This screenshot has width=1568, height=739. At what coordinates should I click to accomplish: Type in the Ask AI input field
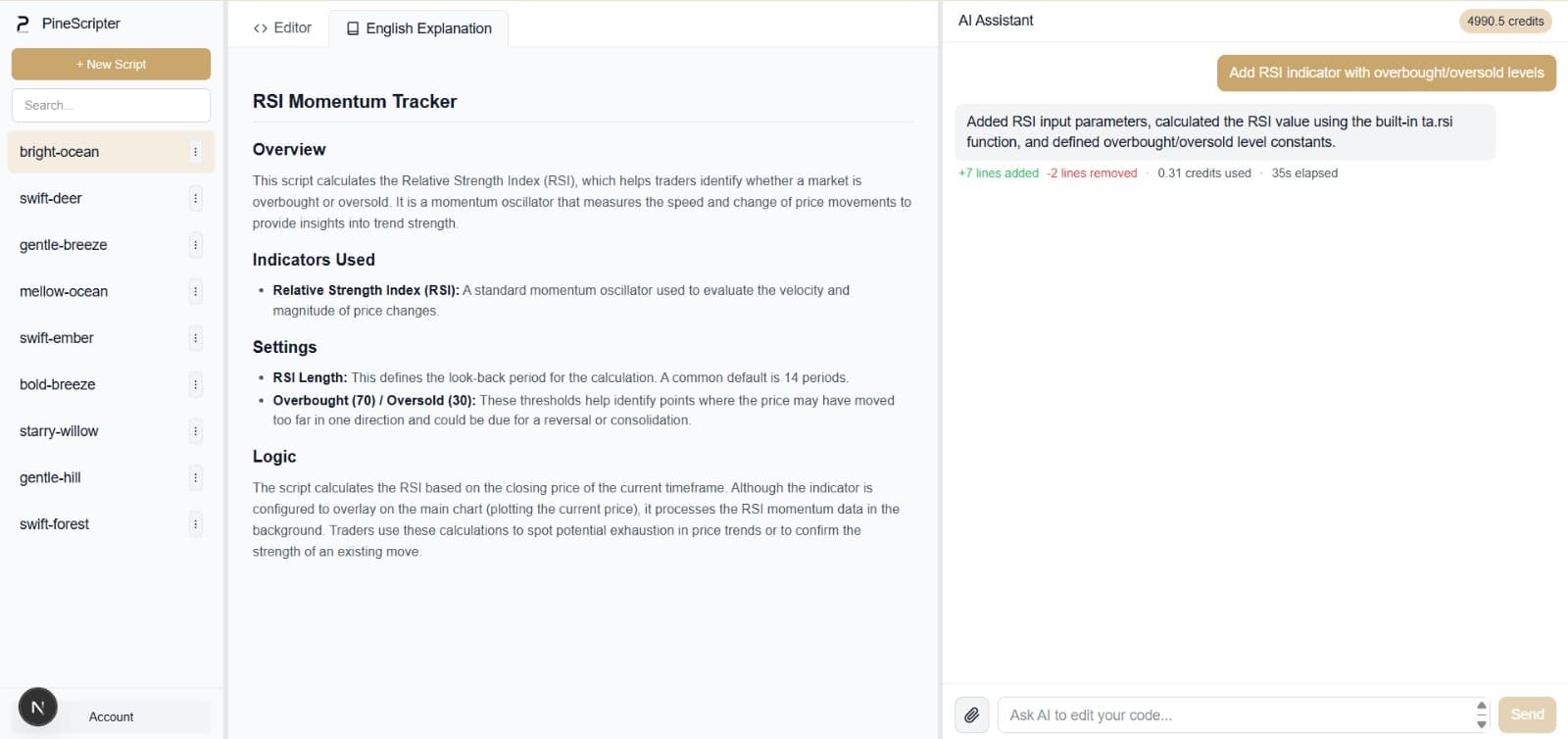[x=1235, y=714]
